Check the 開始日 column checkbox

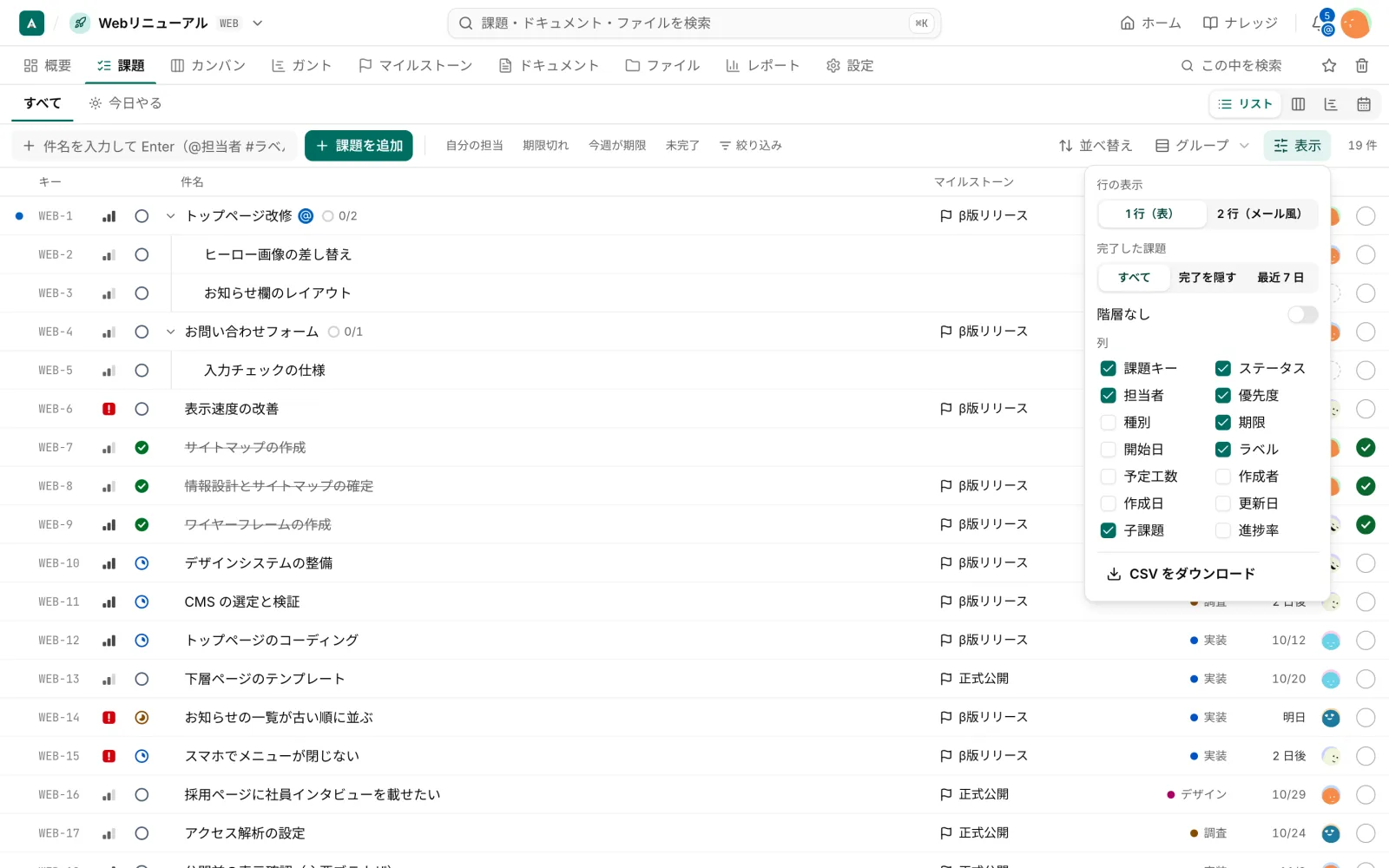click(1108, 450)
